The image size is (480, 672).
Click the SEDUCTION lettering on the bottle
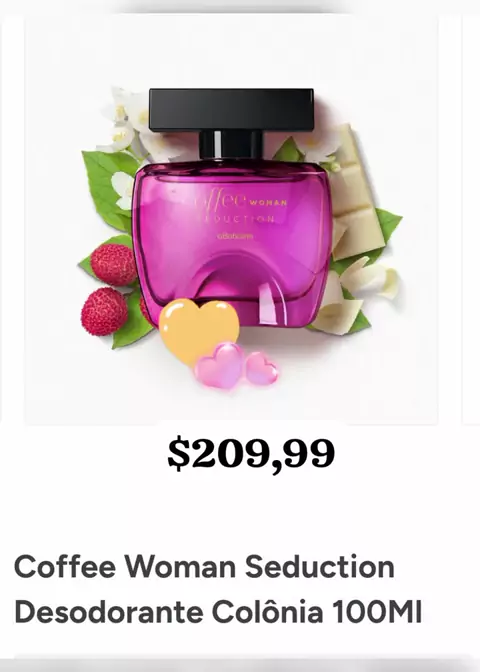[x=237, y=219]
